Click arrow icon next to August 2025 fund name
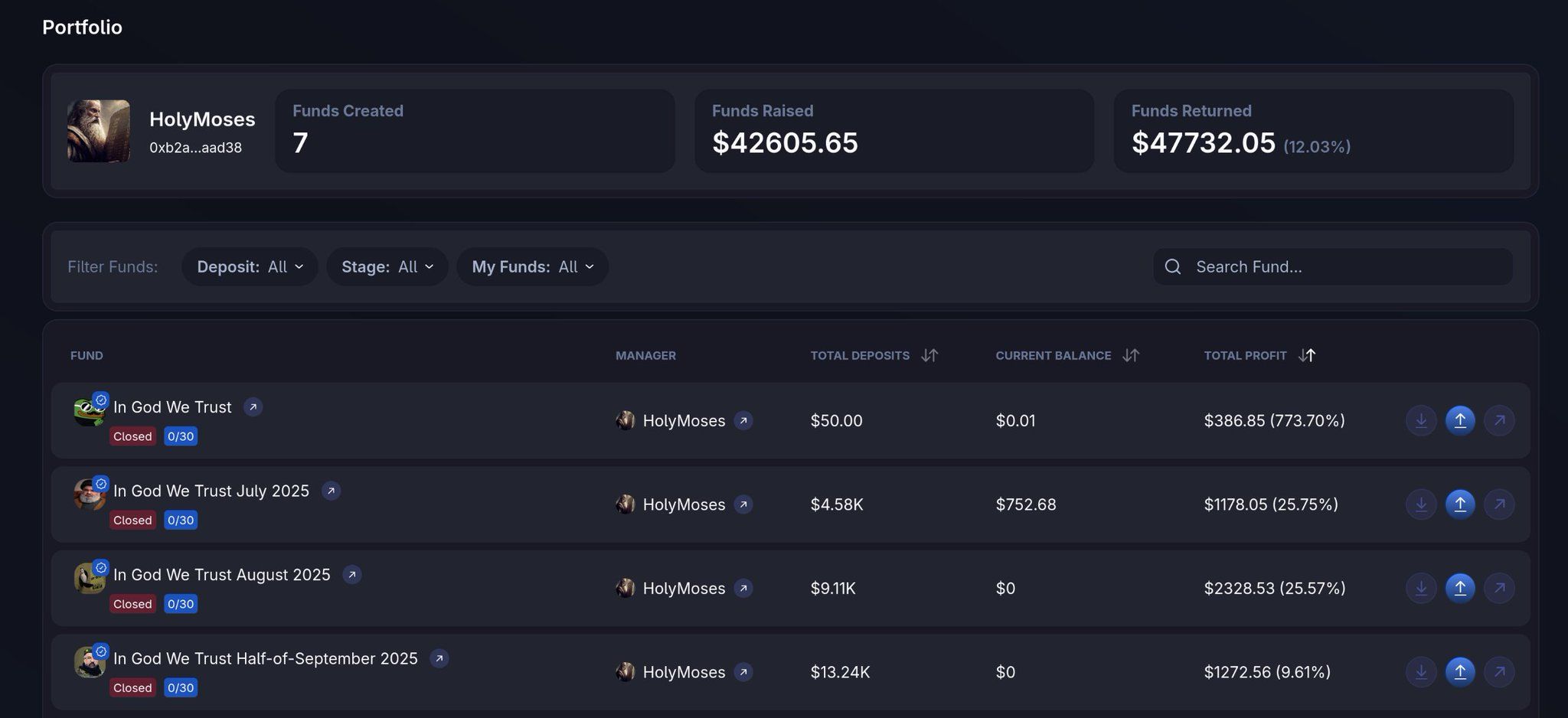The image size is (1568, 718). (352, 575)
